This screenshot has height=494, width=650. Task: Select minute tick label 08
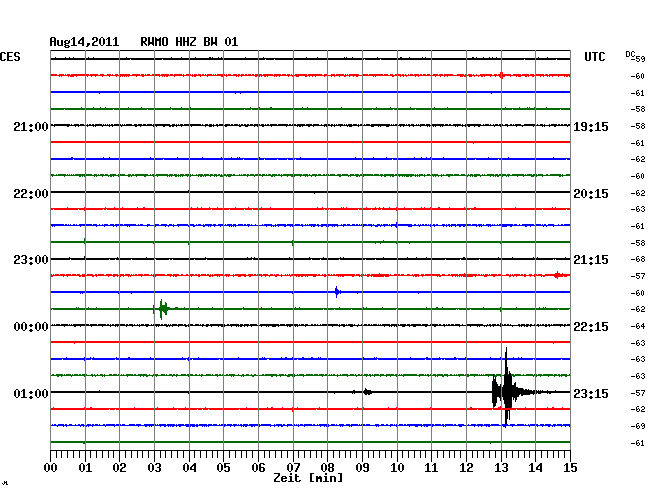pos(327,468)
